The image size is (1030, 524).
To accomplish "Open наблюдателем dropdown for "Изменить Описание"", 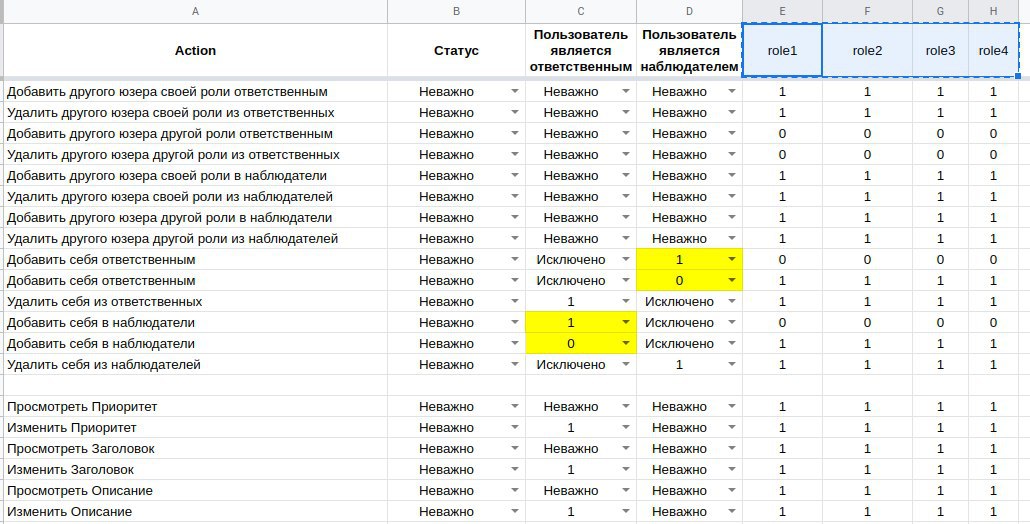I will 732,512.
